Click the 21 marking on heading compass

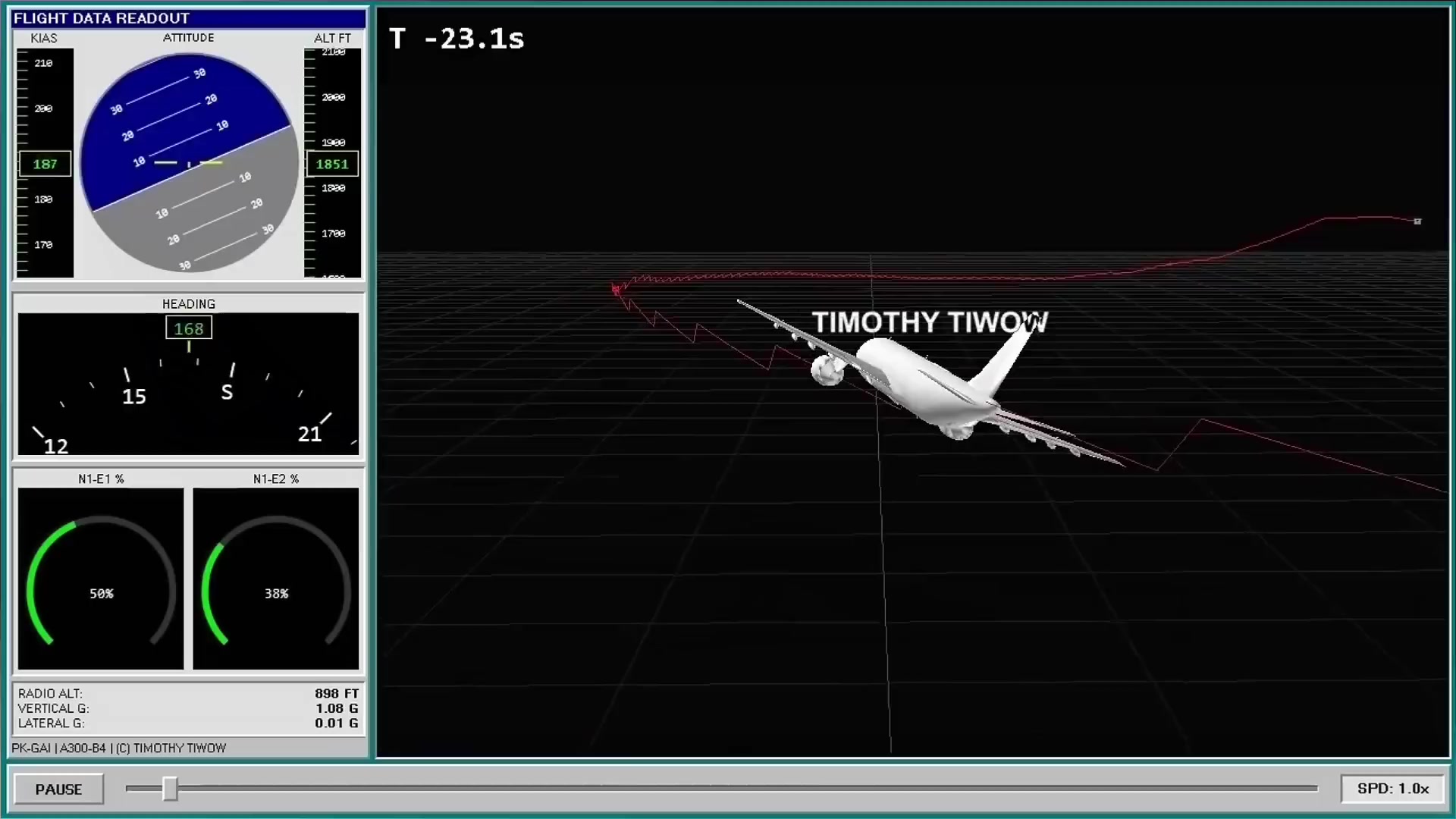pyautogui.click(x=309, y=435)
